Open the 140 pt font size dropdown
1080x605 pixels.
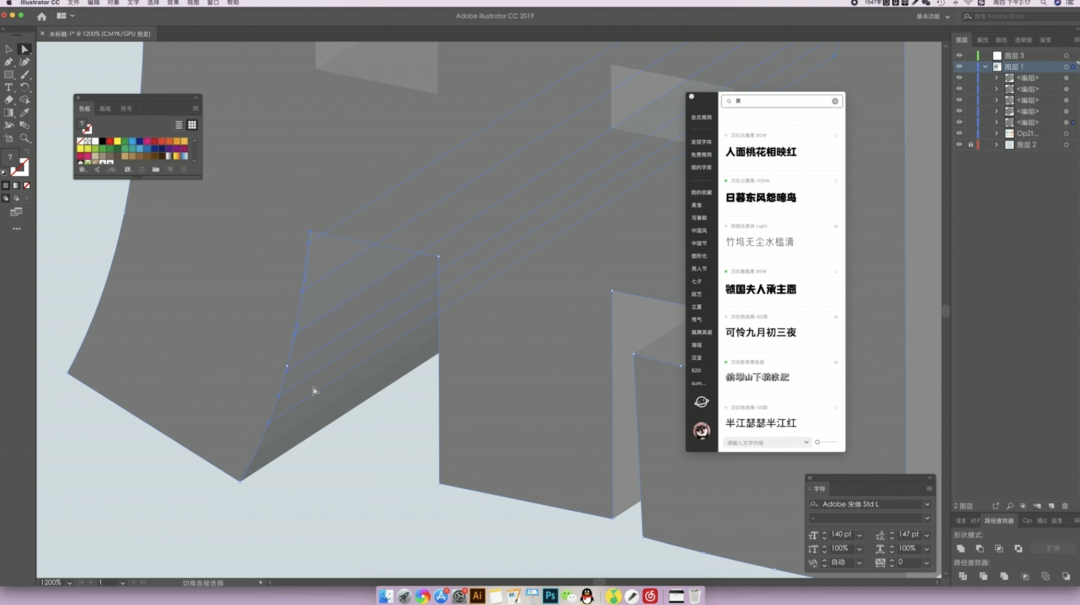(x=859, y=535)
